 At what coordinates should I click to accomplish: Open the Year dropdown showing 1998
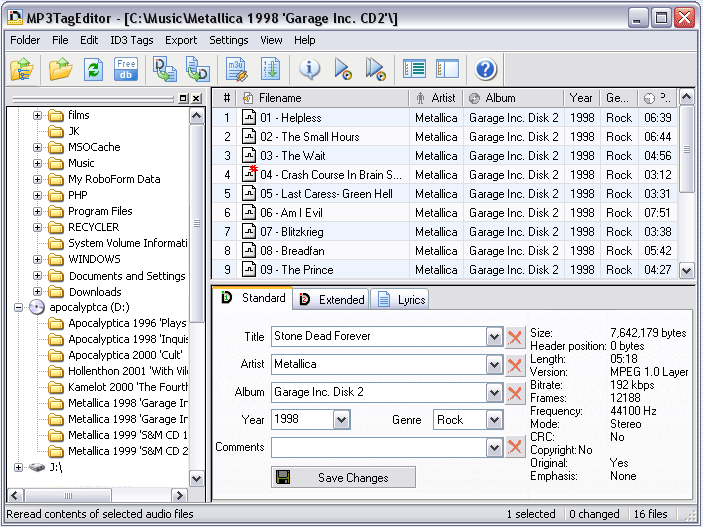[341, 420]
